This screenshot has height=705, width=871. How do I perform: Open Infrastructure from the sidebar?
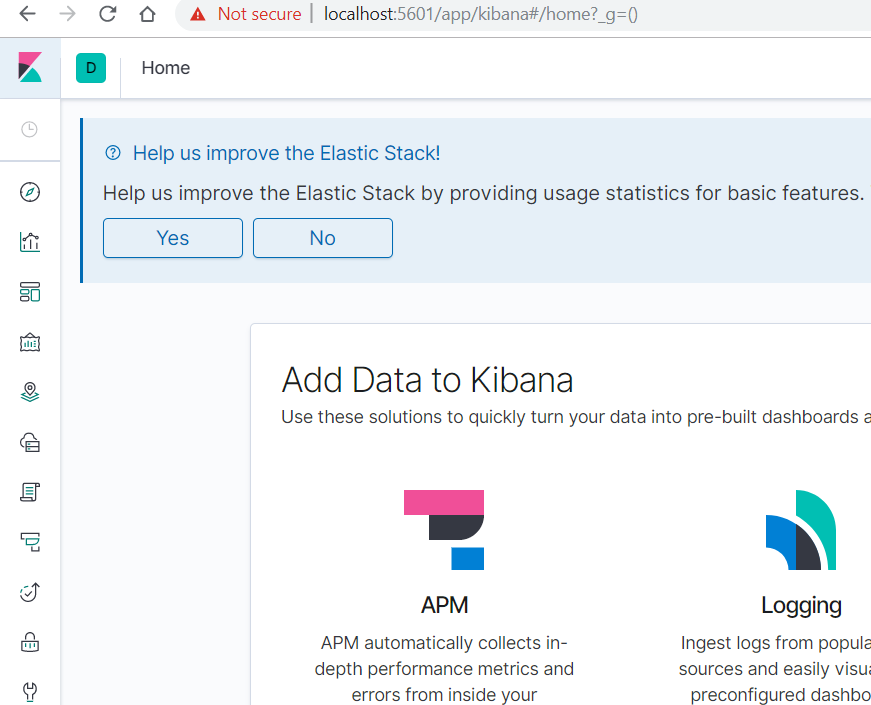pyautogui.click(x=30, y=442)
